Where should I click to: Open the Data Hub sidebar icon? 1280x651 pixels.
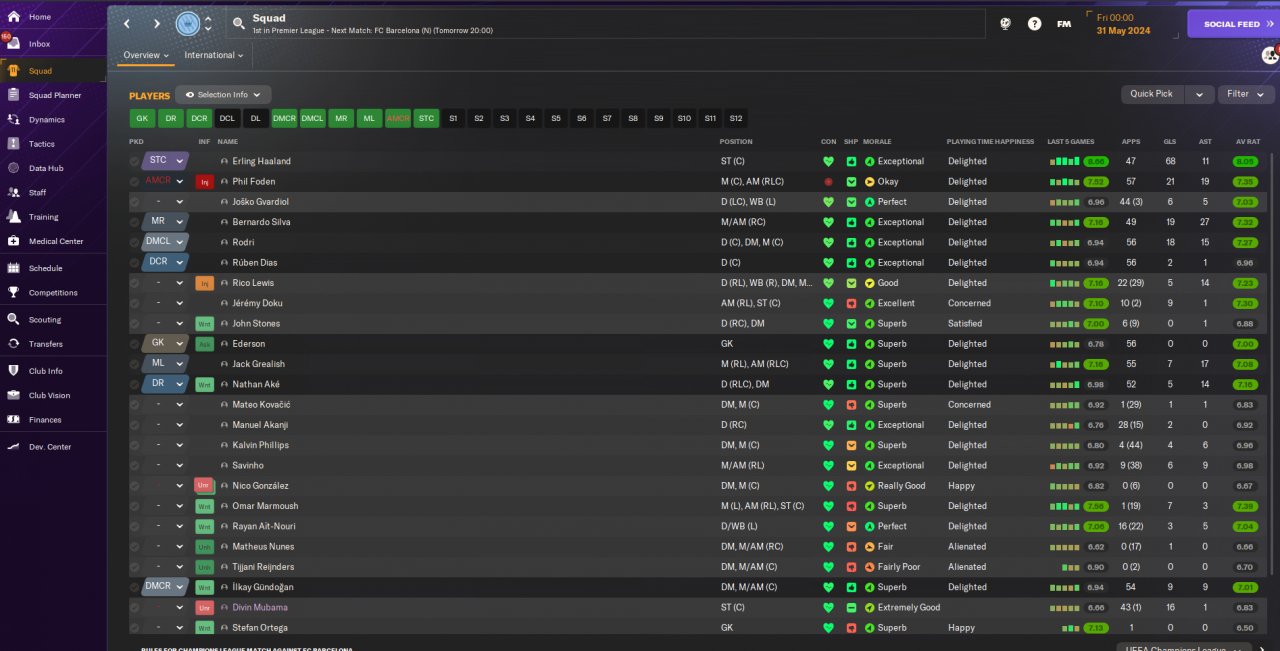point(13,168)
